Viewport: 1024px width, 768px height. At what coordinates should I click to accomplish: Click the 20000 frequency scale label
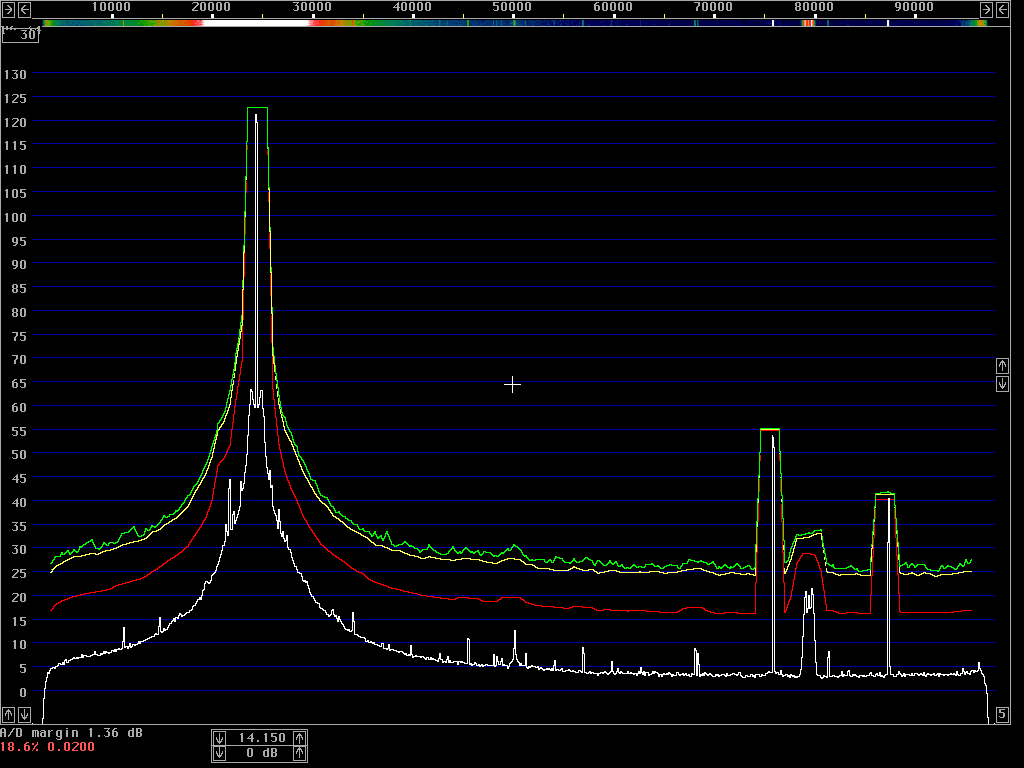[211, 7]
